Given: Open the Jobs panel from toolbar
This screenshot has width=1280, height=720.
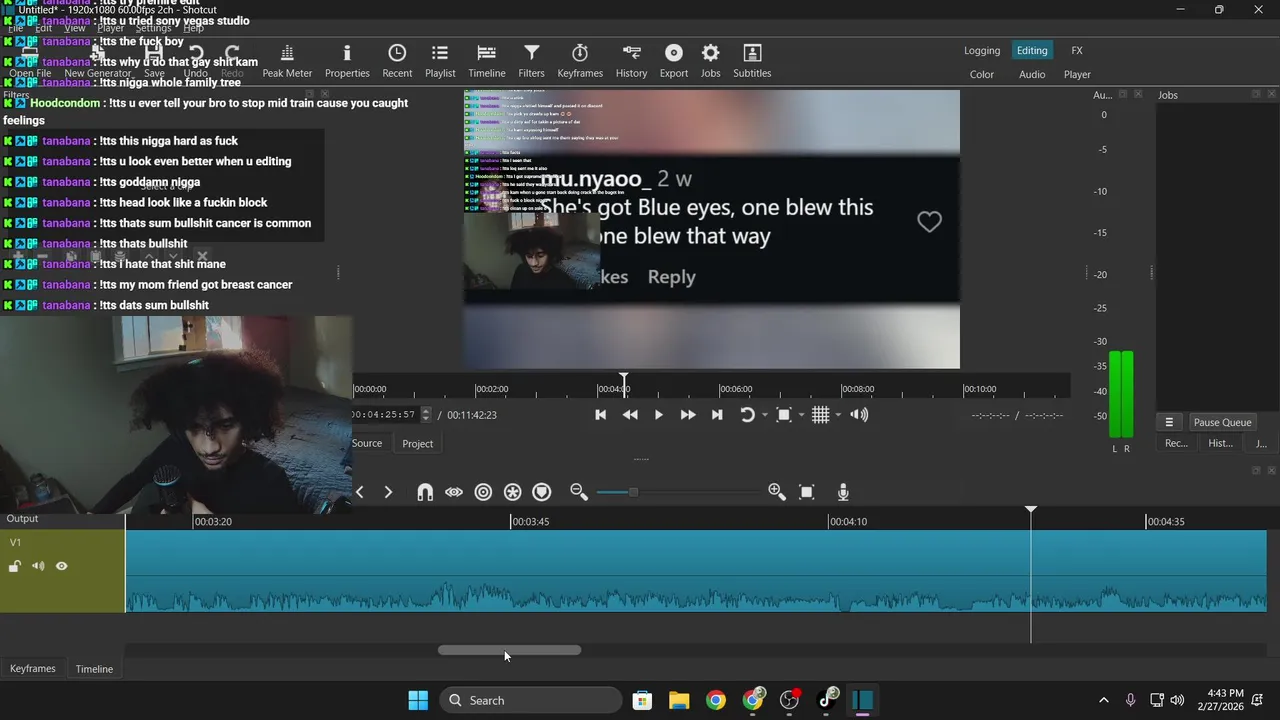Looking at the screenshot, I should tap(710, 61).
